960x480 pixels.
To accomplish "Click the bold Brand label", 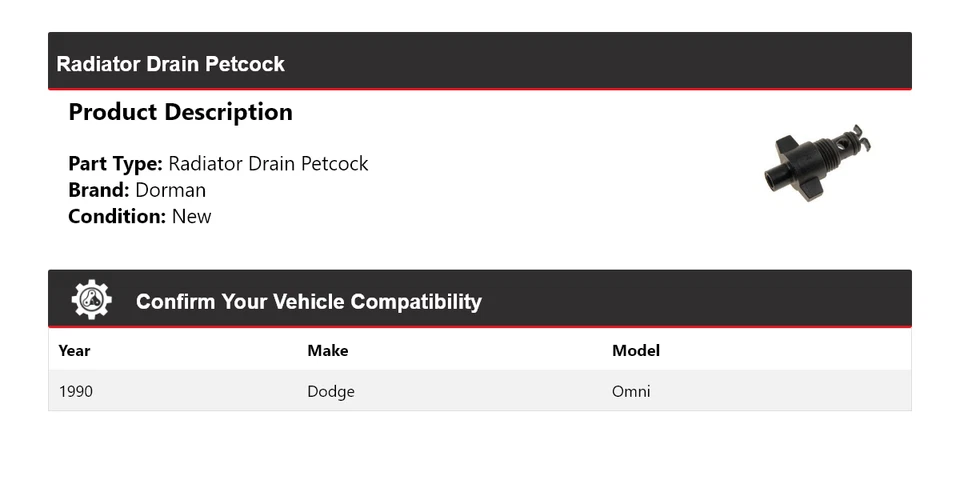I will click(99, 190).
